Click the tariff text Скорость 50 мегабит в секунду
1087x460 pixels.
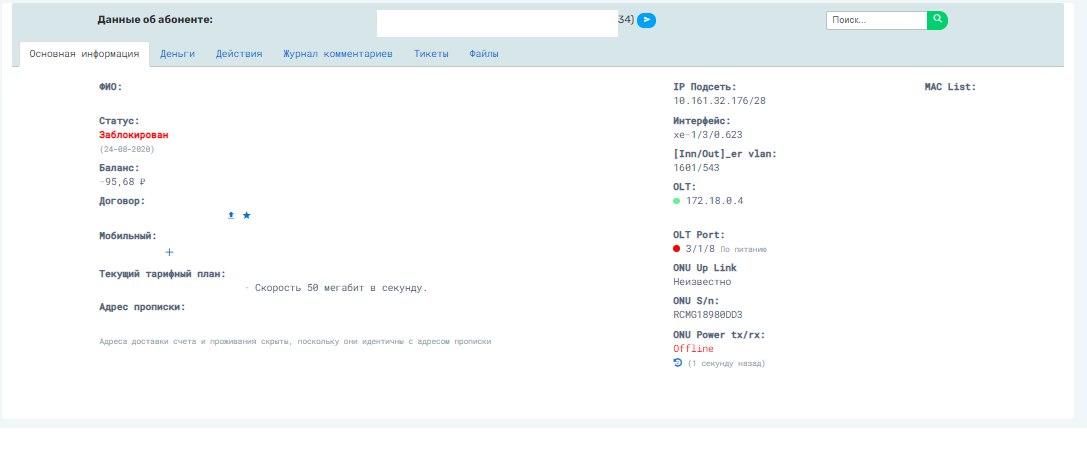341,288
